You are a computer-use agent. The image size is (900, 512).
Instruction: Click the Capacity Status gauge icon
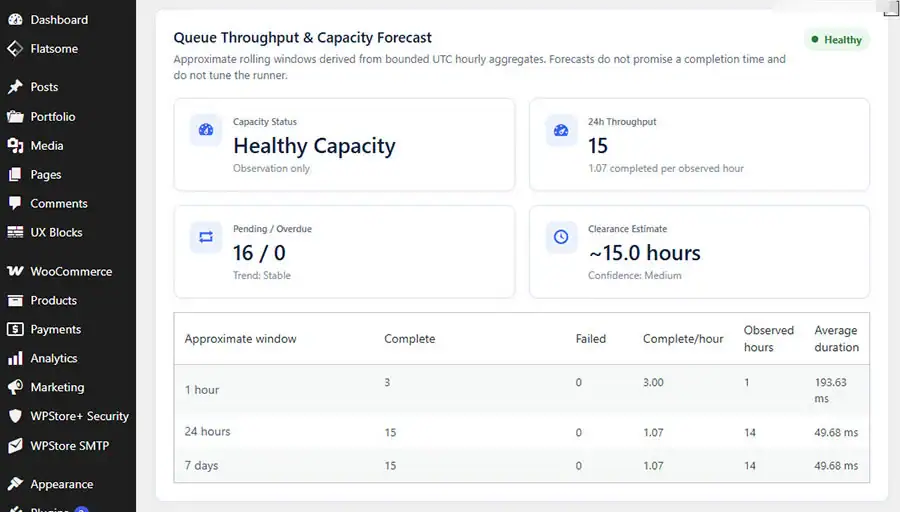point(206,130)
